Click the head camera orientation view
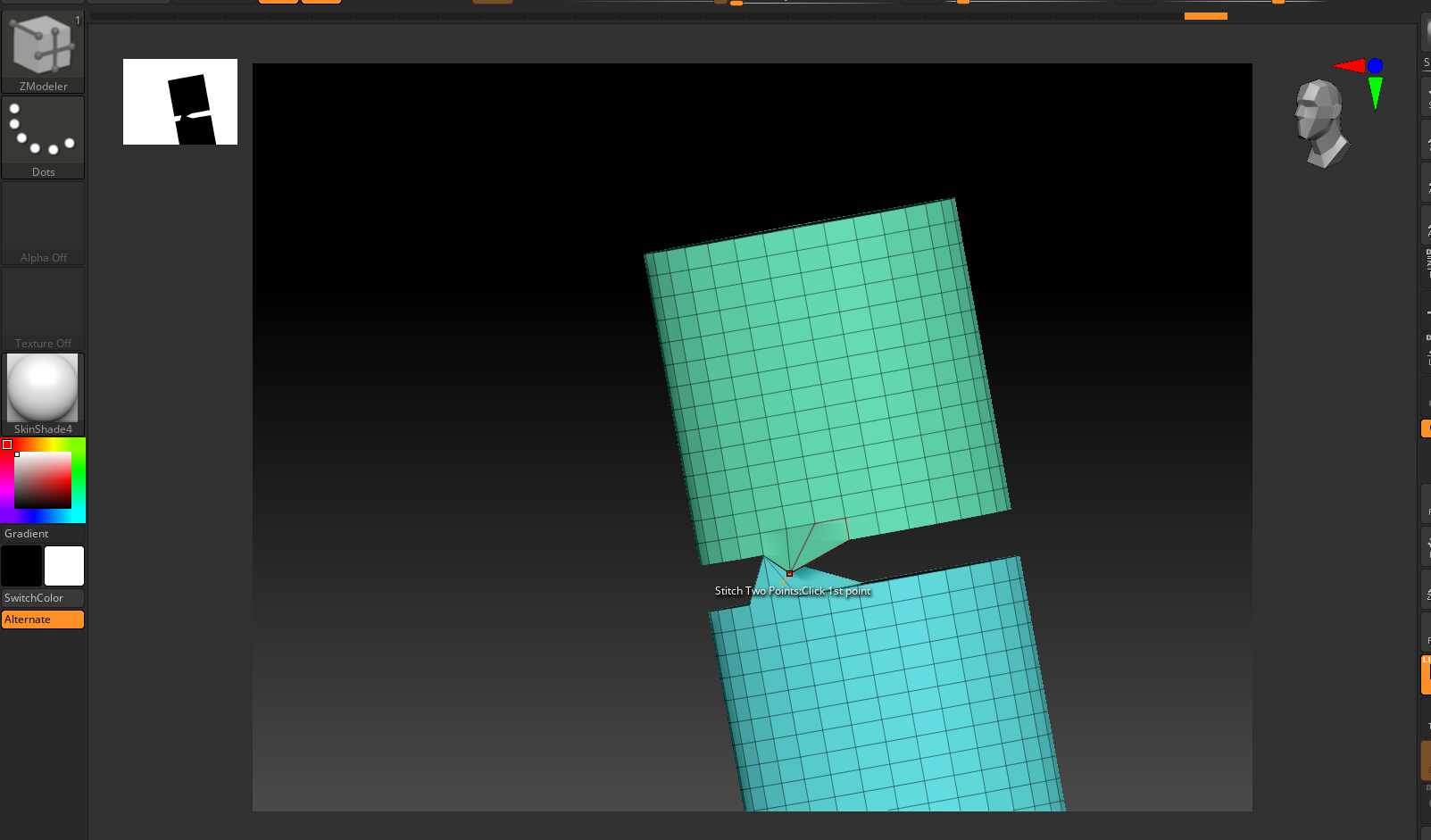This screenshot has width=1431, height=840. (1320, 123)
